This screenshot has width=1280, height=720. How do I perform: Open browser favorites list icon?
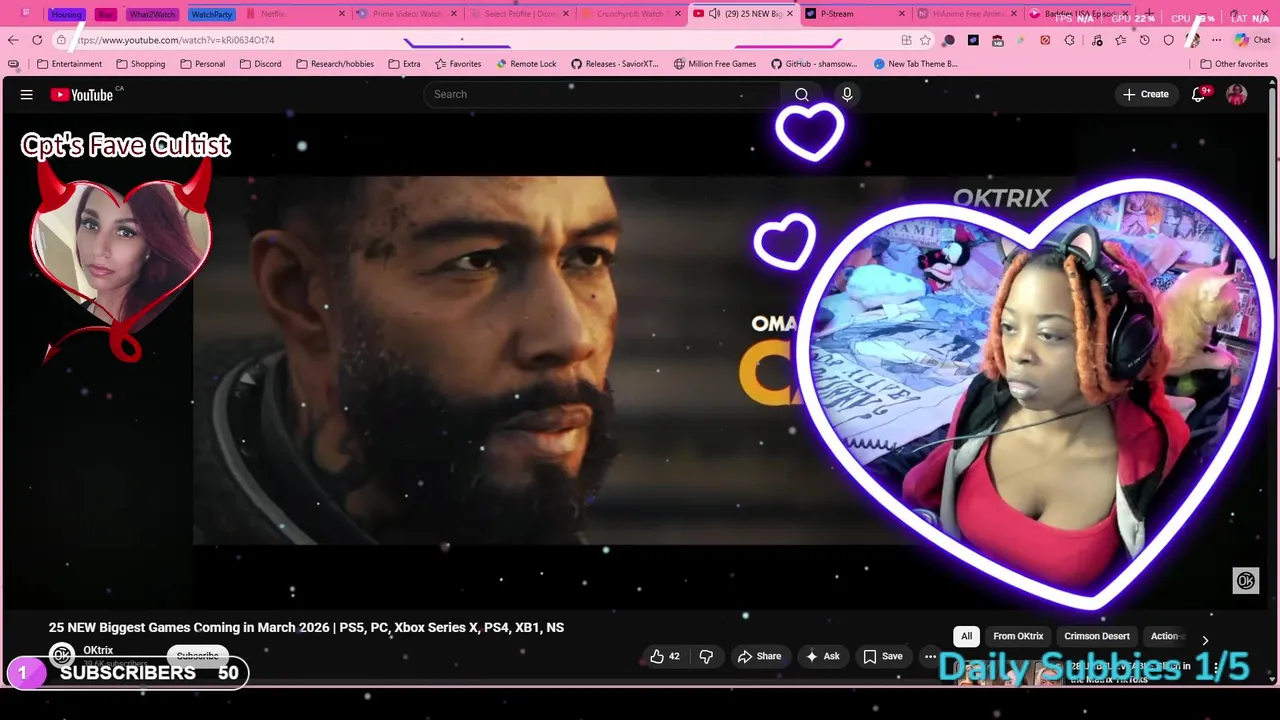[1121, 40]
